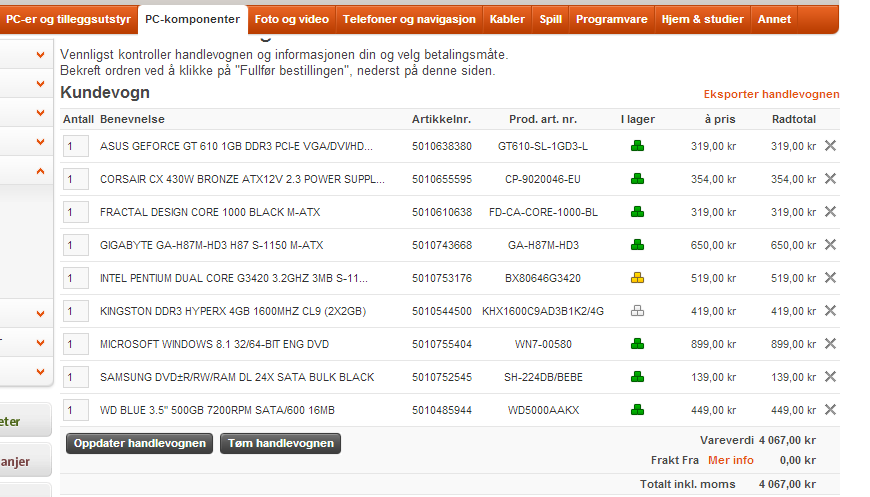Image resolution: width=870 pixels, height=497 pixels.
Task: Click green stock icon for Fractal Design case
Action: click(638, 212)
